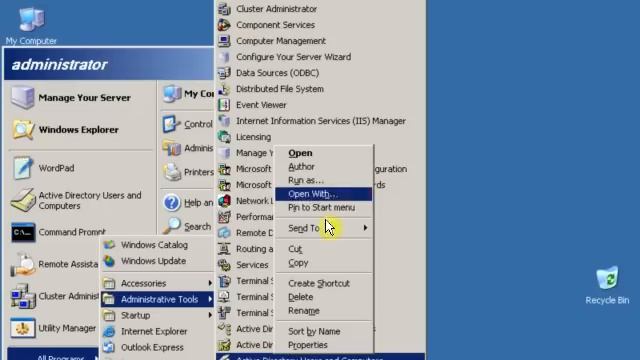Open the Remote Assistance shortcut
The height and width of the screenshot is (360, 640).
coord(54,264)
